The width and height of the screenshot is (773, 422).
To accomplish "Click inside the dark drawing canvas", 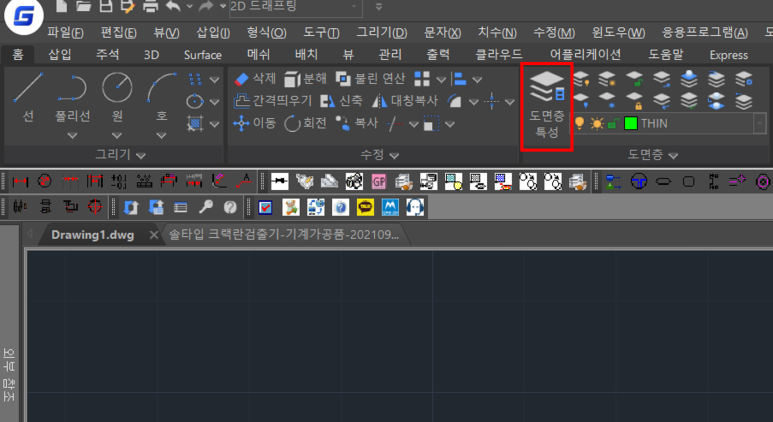I will [399, 336].
